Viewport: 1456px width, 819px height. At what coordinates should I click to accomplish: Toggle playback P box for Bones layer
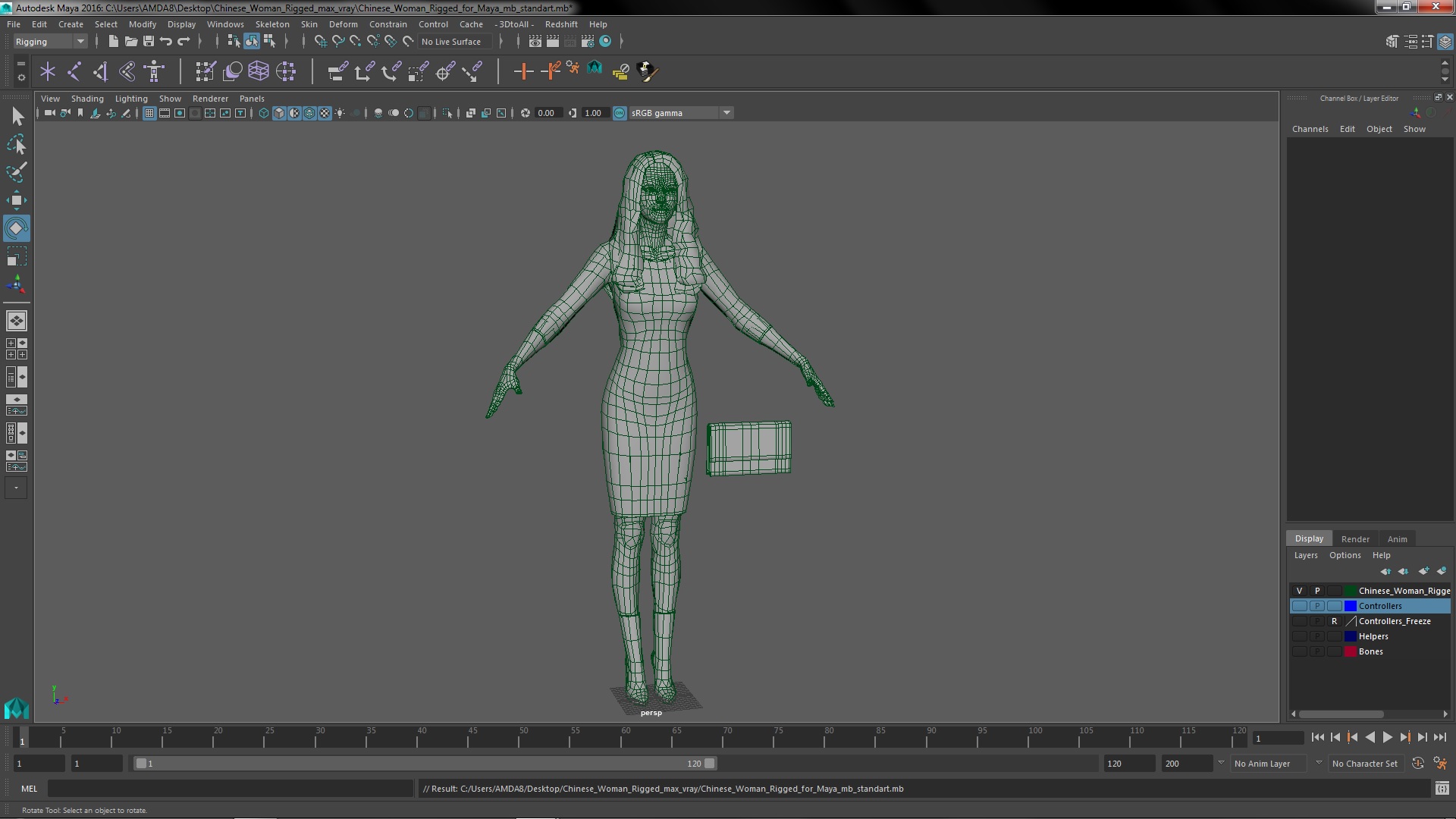click(x=1317, y=651)
